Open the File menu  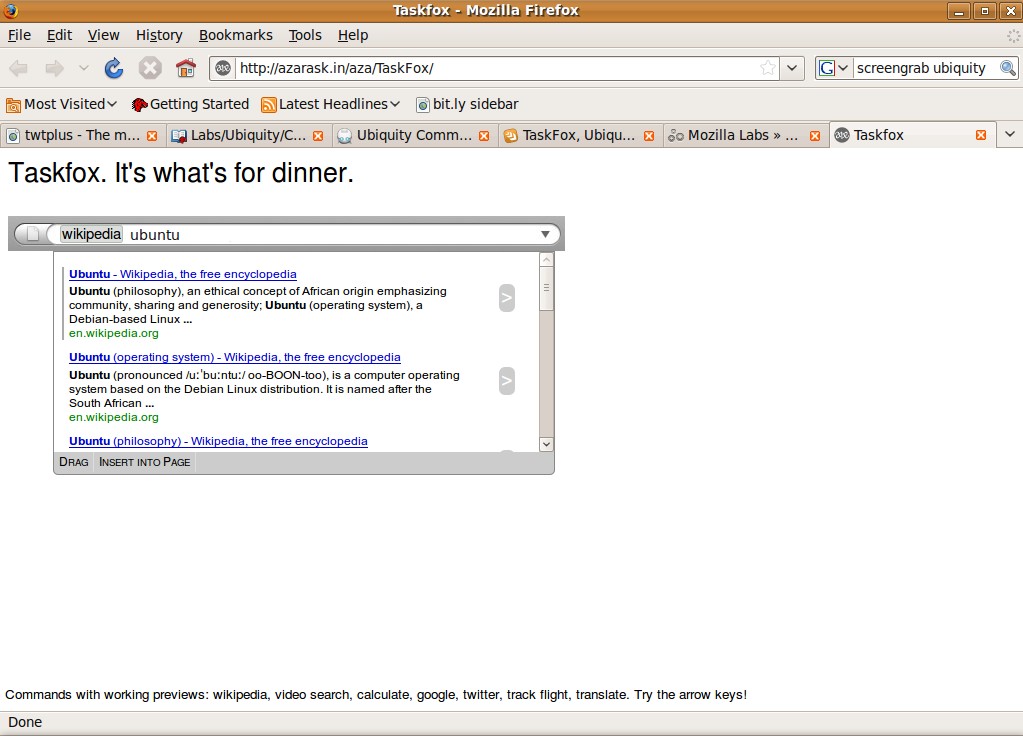[20, 35]
